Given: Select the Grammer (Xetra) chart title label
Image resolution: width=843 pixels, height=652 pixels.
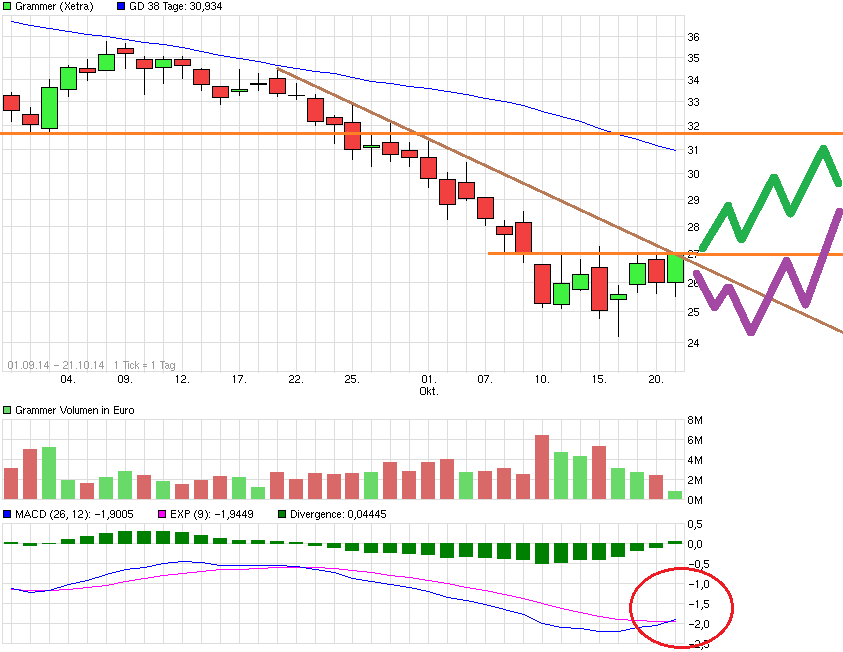Looking at the screenshot, I should coord(54,7).
